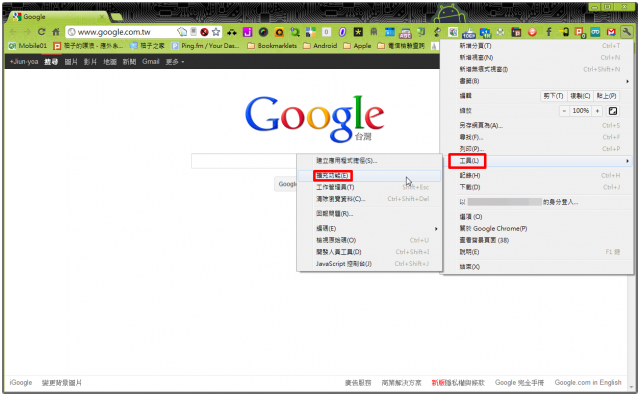The width and height of the screenshot is (640, 396).
Task: Go to the home page icon
Action: [56, 32]
